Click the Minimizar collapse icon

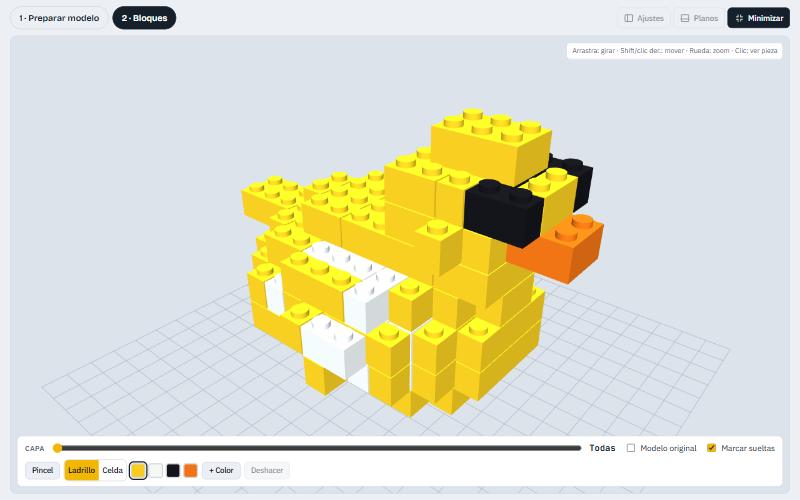(739, 18)
